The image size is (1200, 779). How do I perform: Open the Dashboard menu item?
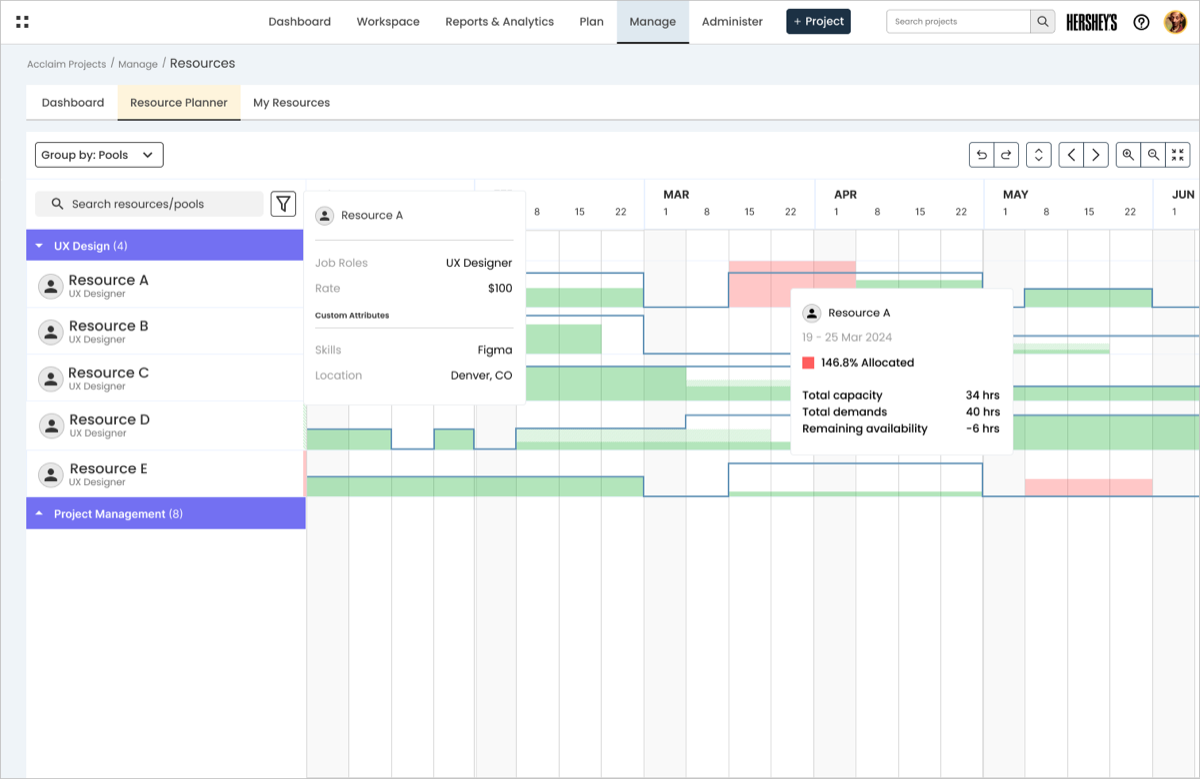299,21
